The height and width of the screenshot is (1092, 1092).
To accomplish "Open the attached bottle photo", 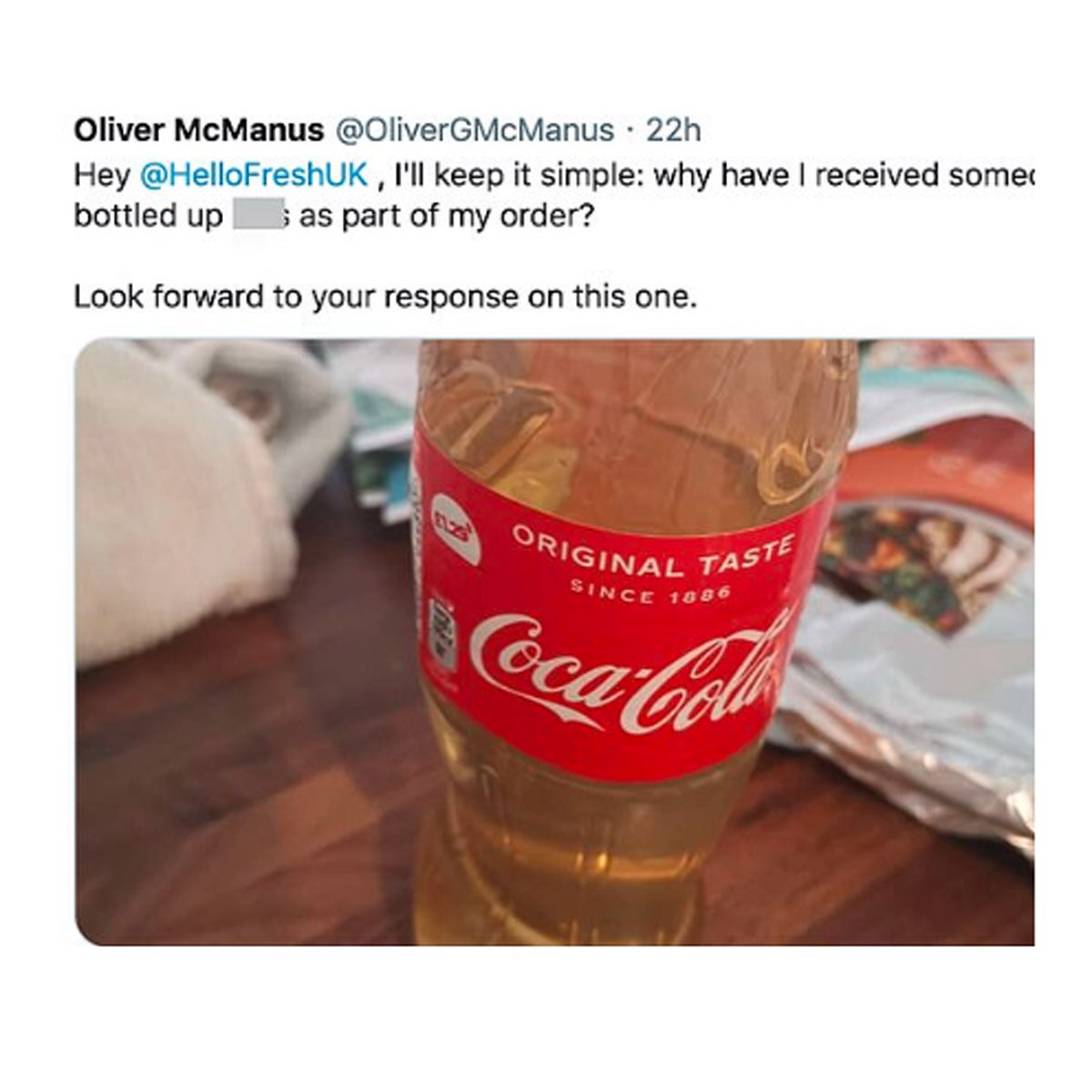I will (553, 641).
